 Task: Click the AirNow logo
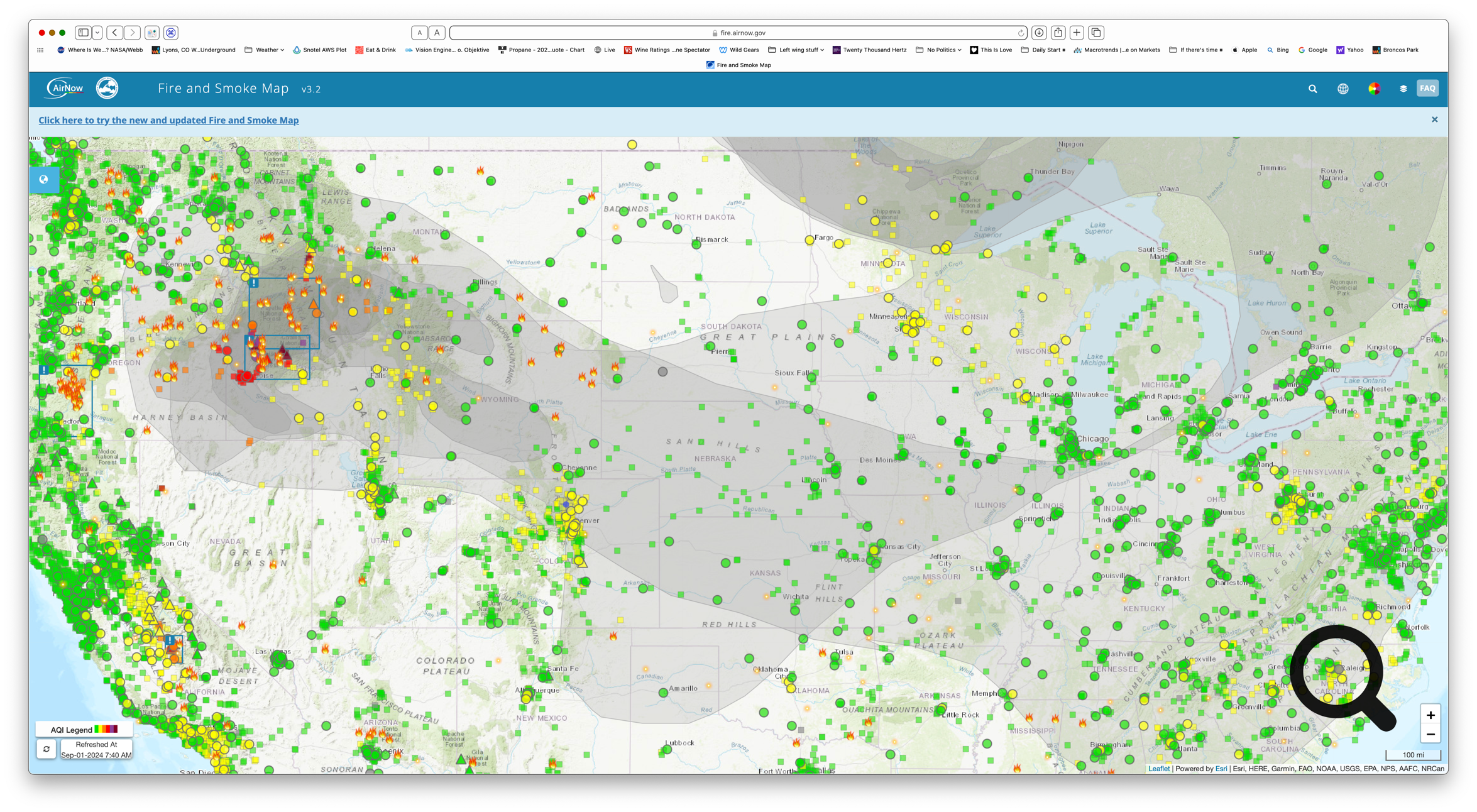65,89
